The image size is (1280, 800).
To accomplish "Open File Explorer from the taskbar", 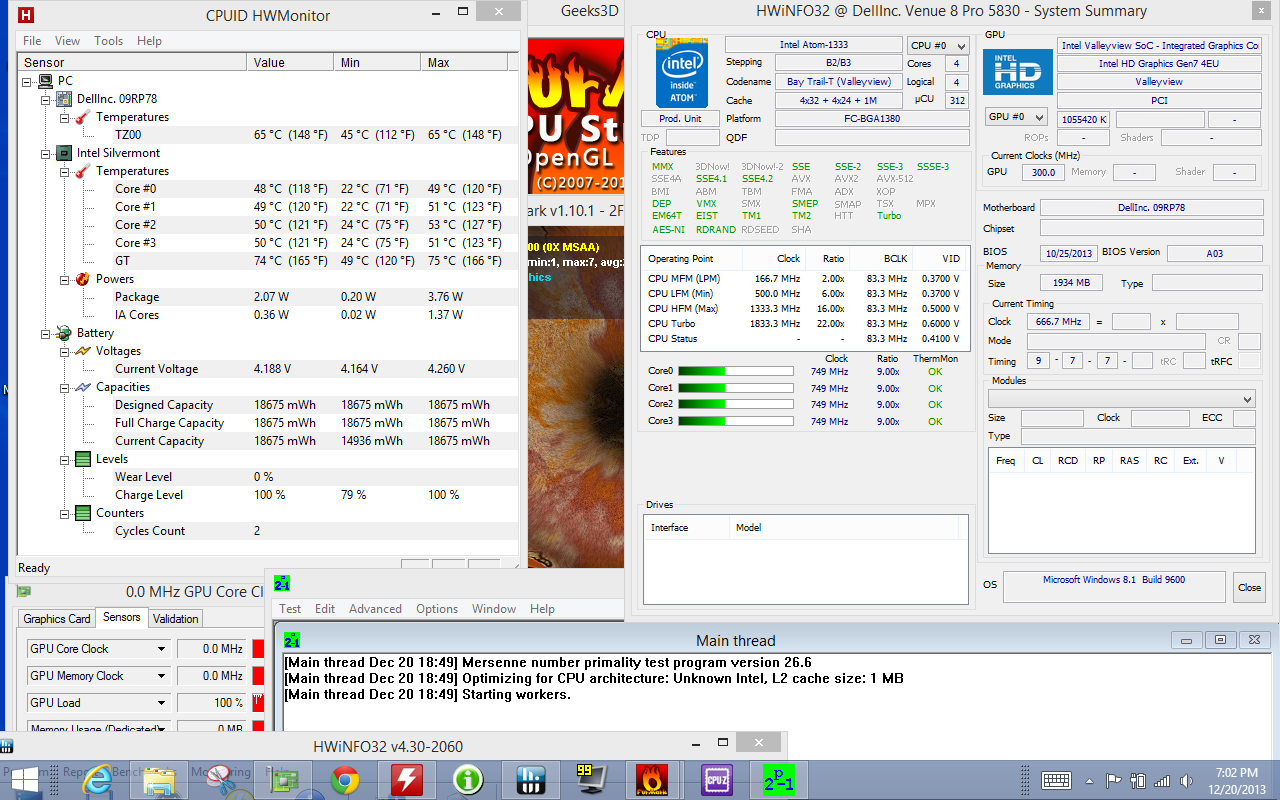I will pos(160,779).
